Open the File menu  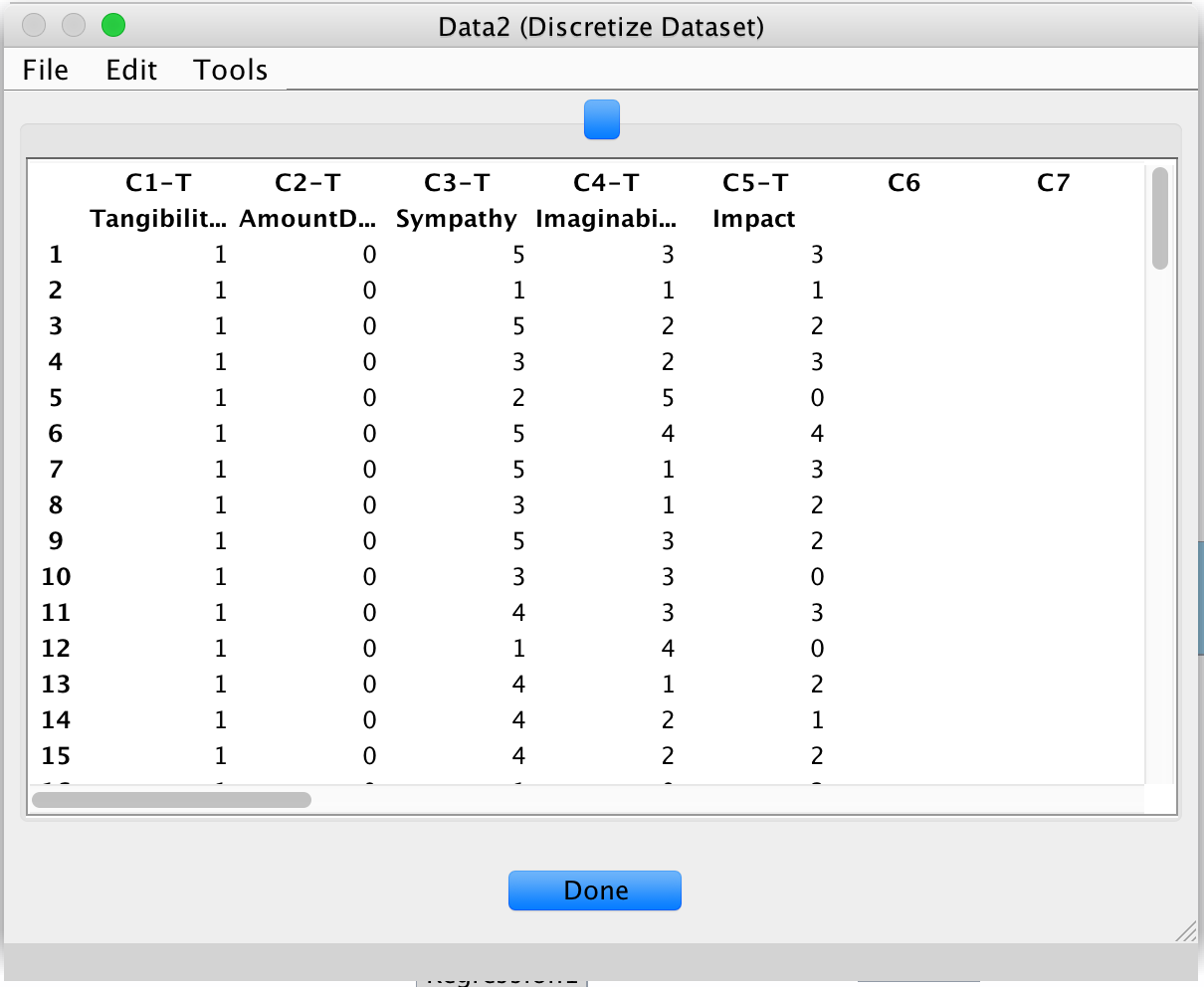coord(45,70)
